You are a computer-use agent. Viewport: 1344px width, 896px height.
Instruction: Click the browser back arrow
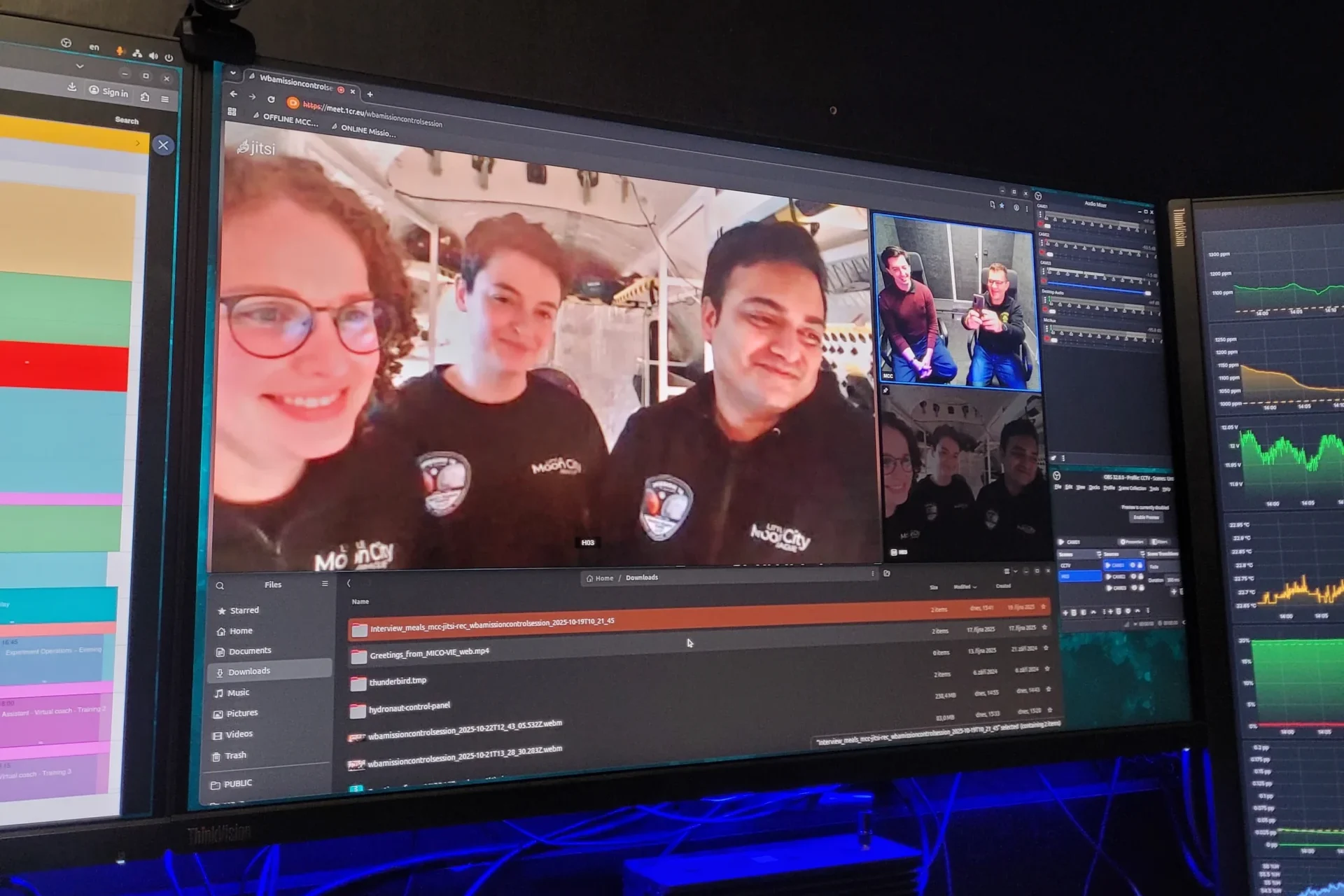coord(234,94)
